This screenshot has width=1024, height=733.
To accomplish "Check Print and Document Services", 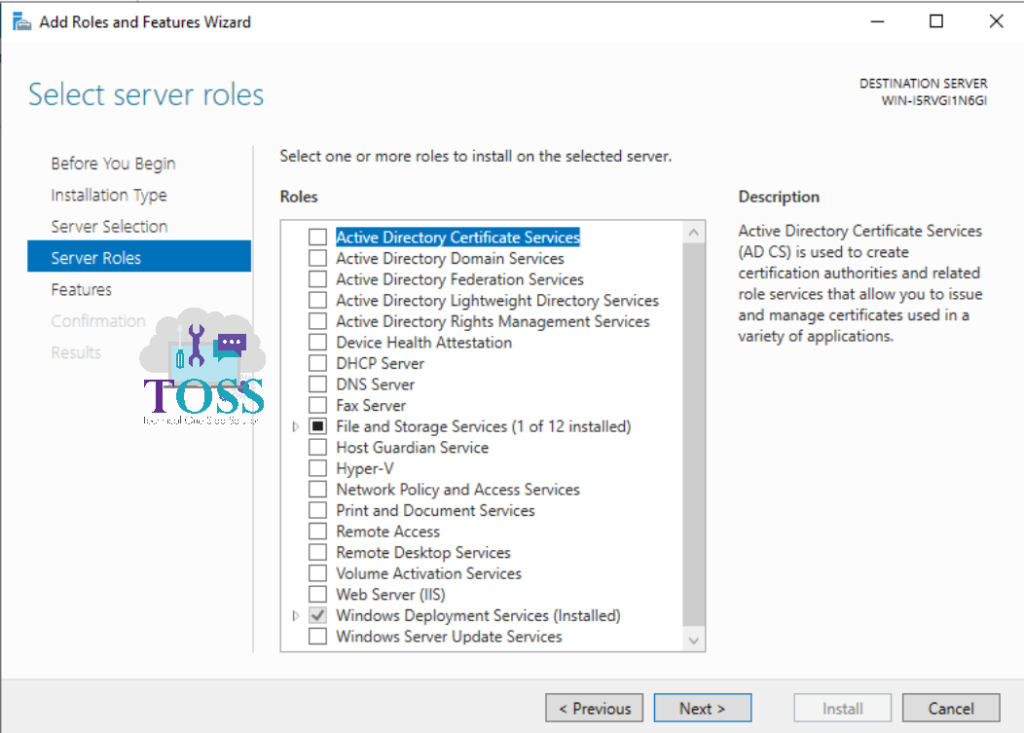I will [318, 510].
